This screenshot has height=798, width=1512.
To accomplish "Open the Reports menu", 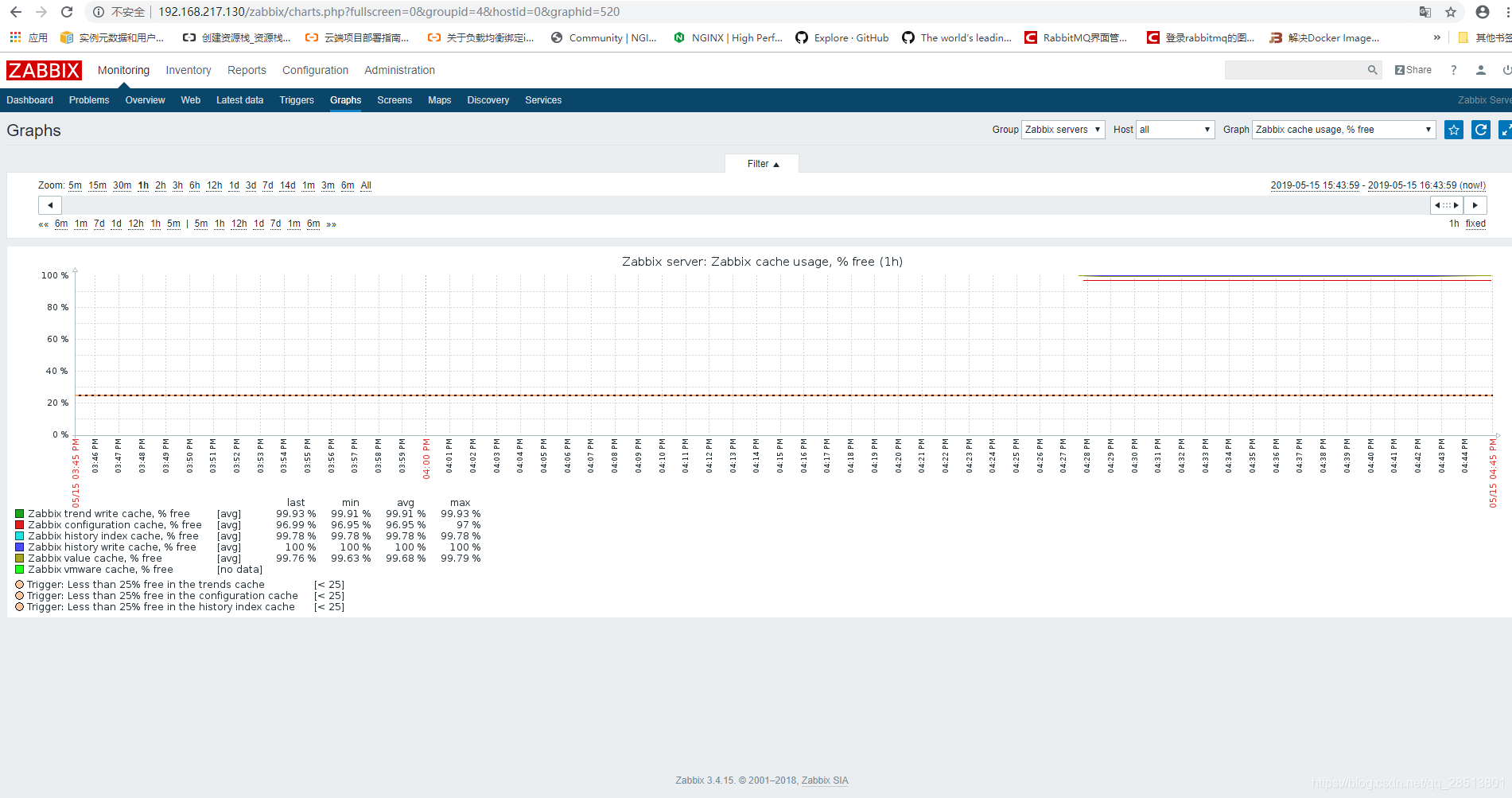I will (247, 70).
